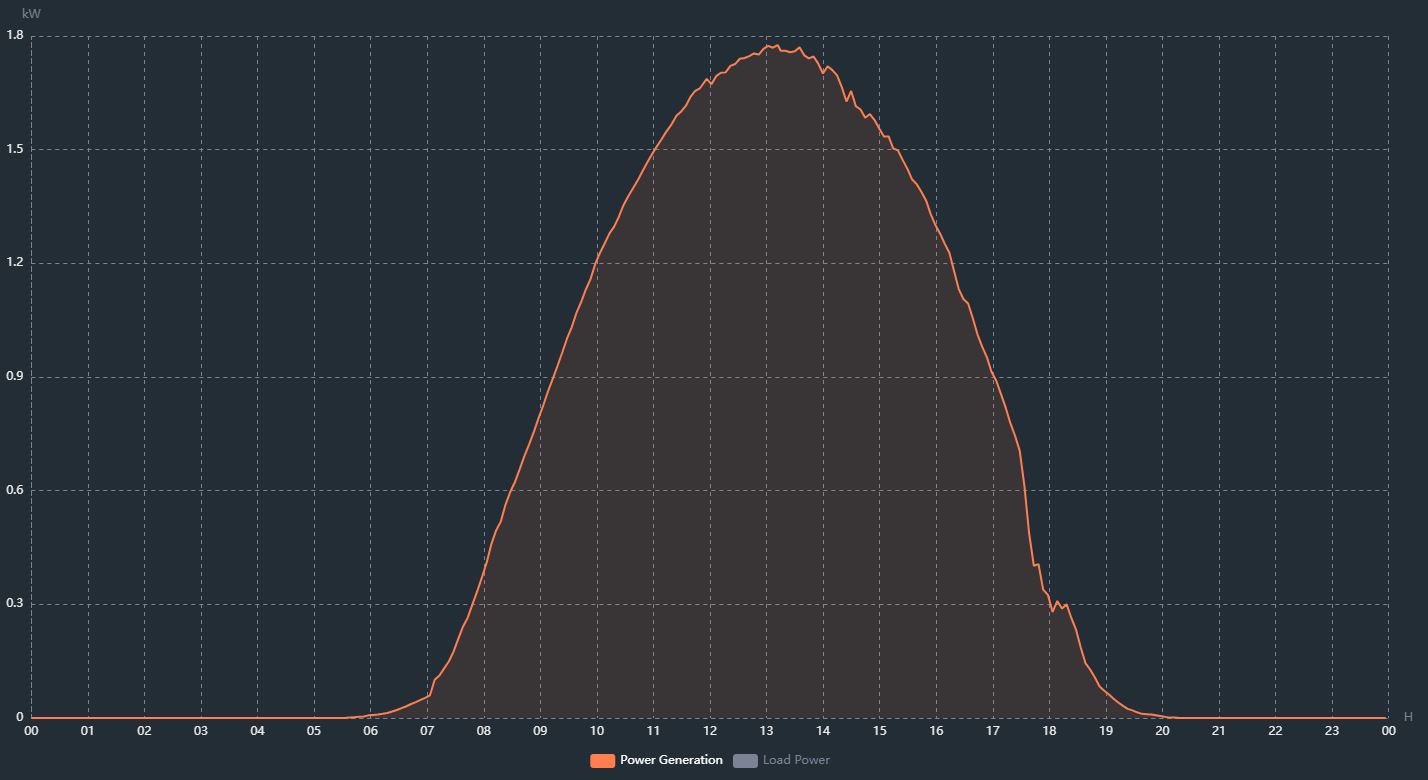Click hour label 14 on x-axis
The height and width of the screenshot is (780, 1428).
coord(823,731)
